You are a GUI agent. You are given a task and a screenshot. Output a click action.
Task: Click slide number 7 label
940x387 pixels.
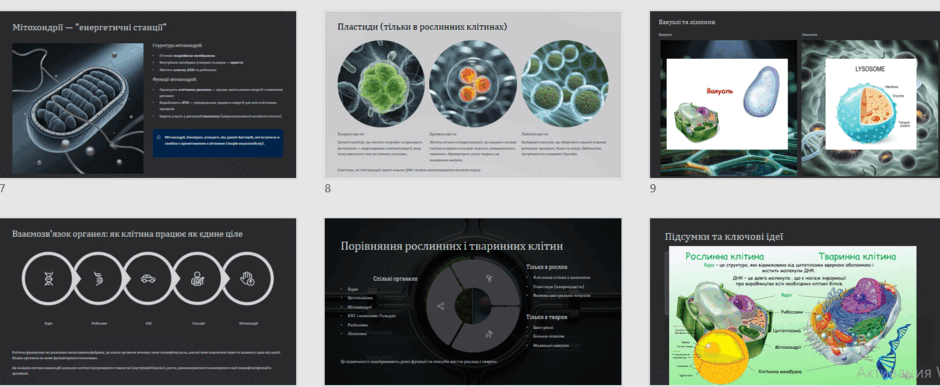(2, 188)
